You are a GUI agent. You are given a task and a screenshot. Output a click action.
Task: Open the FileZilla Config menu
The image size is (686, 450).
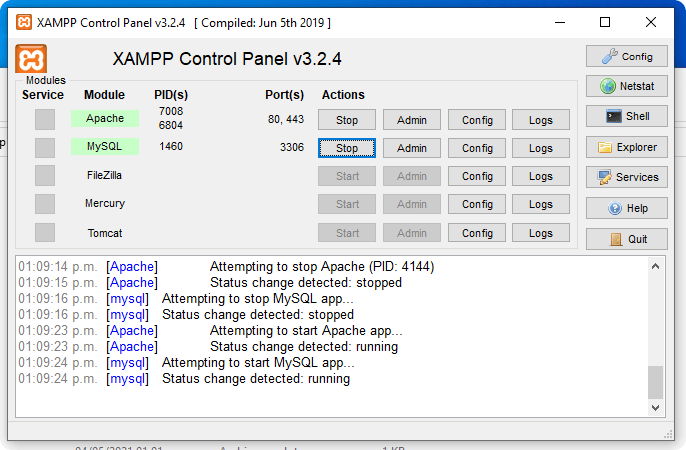tap(477, 176)
